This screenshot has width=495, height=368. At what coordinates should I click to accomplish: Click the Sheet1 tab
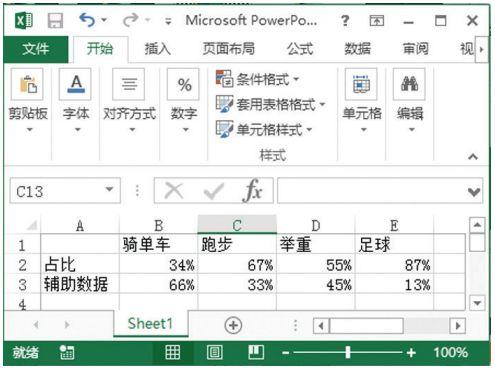[x=150, y=323]
